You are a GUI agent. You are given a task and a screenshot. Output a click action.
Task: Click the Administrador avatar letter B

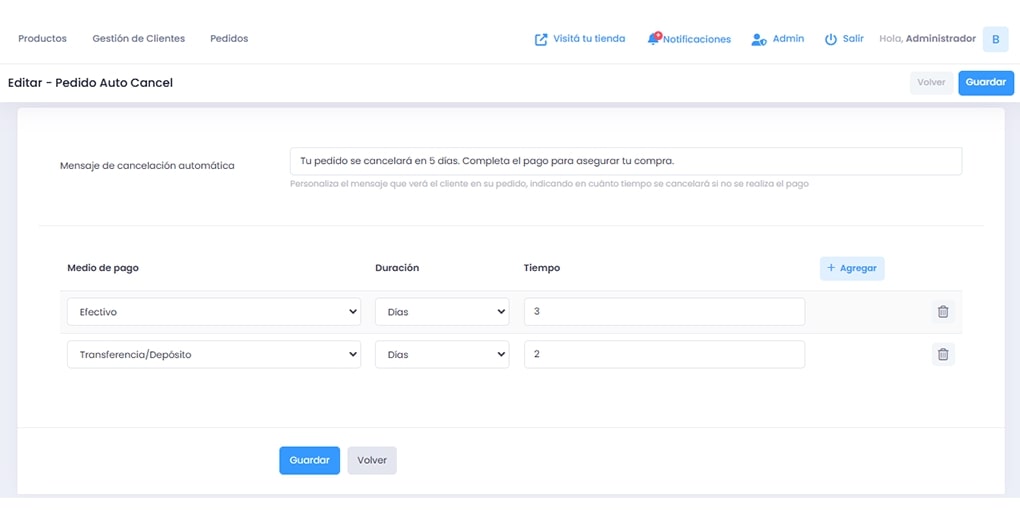point(995,39)
